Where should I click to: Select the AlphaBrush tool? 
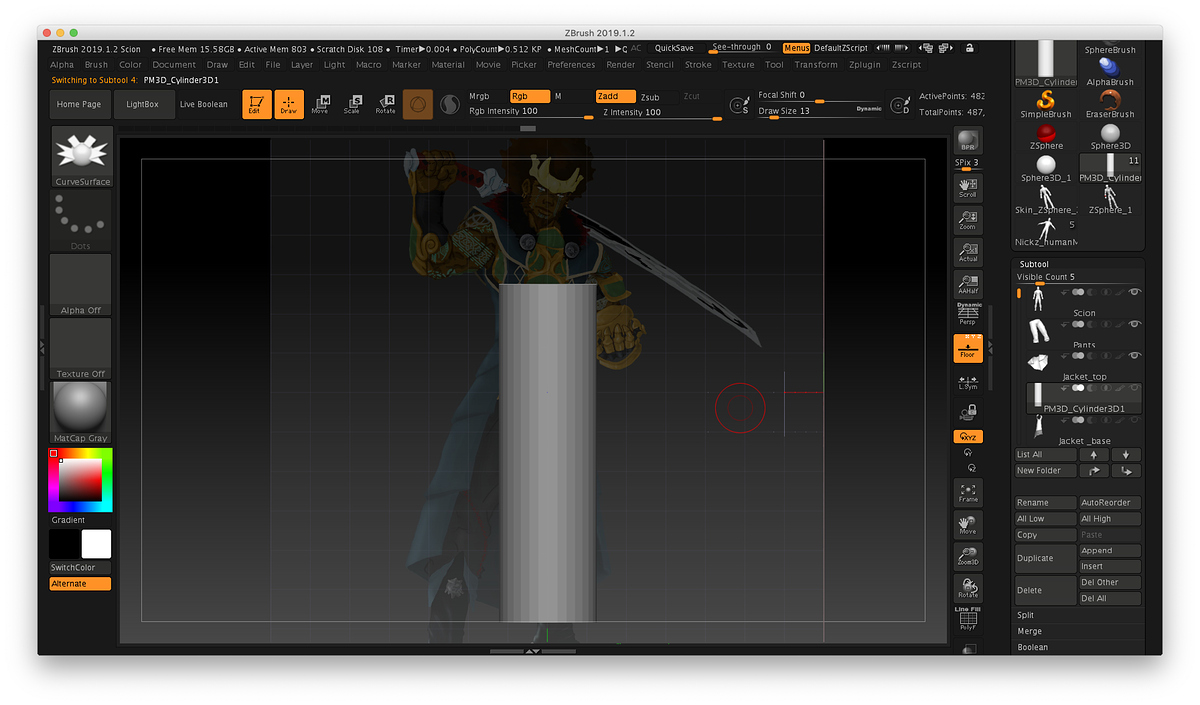(1110, 73)
